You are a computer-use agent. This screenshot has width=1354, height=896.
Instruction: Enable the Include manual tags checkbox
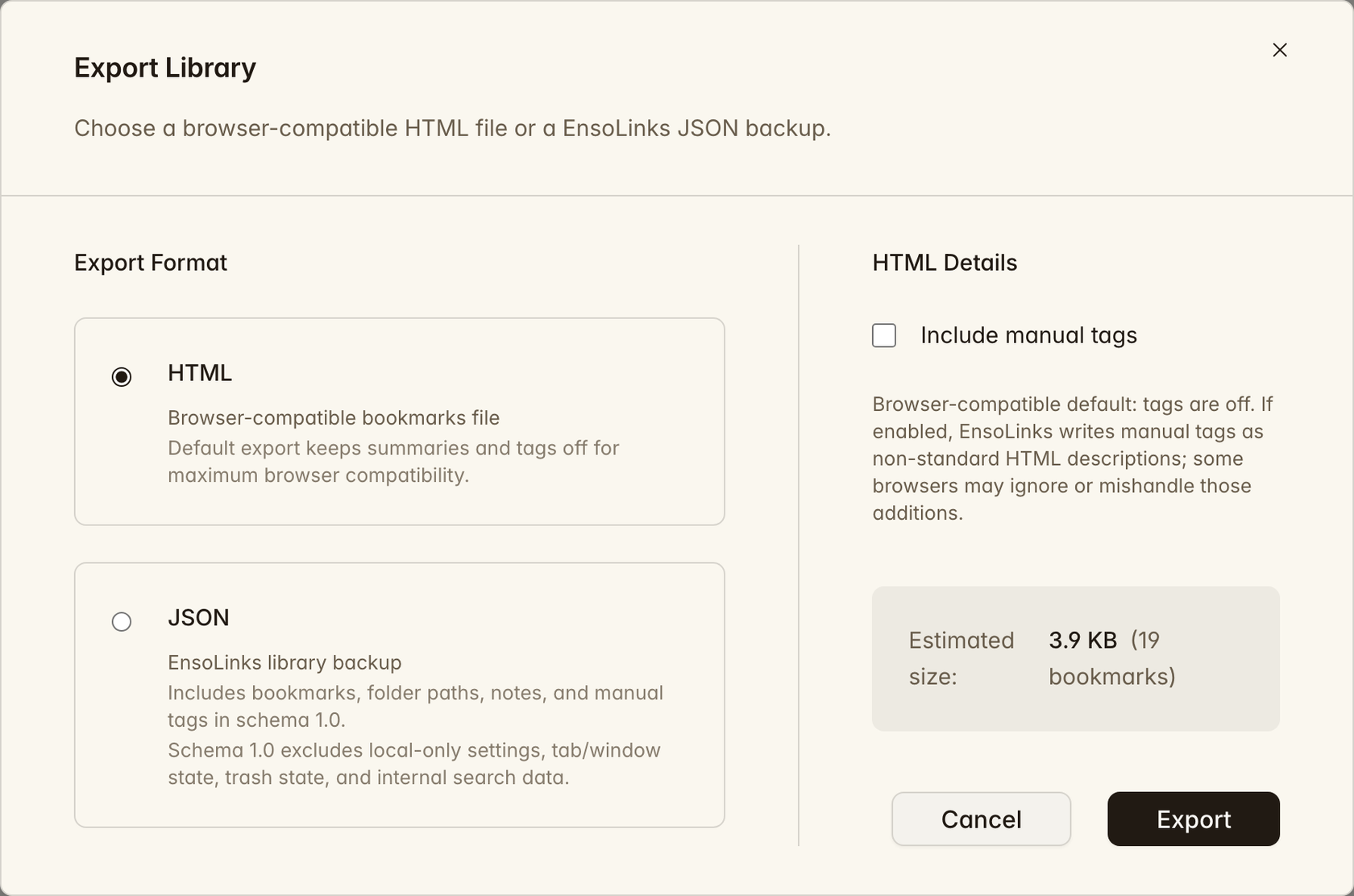[884, 335]
